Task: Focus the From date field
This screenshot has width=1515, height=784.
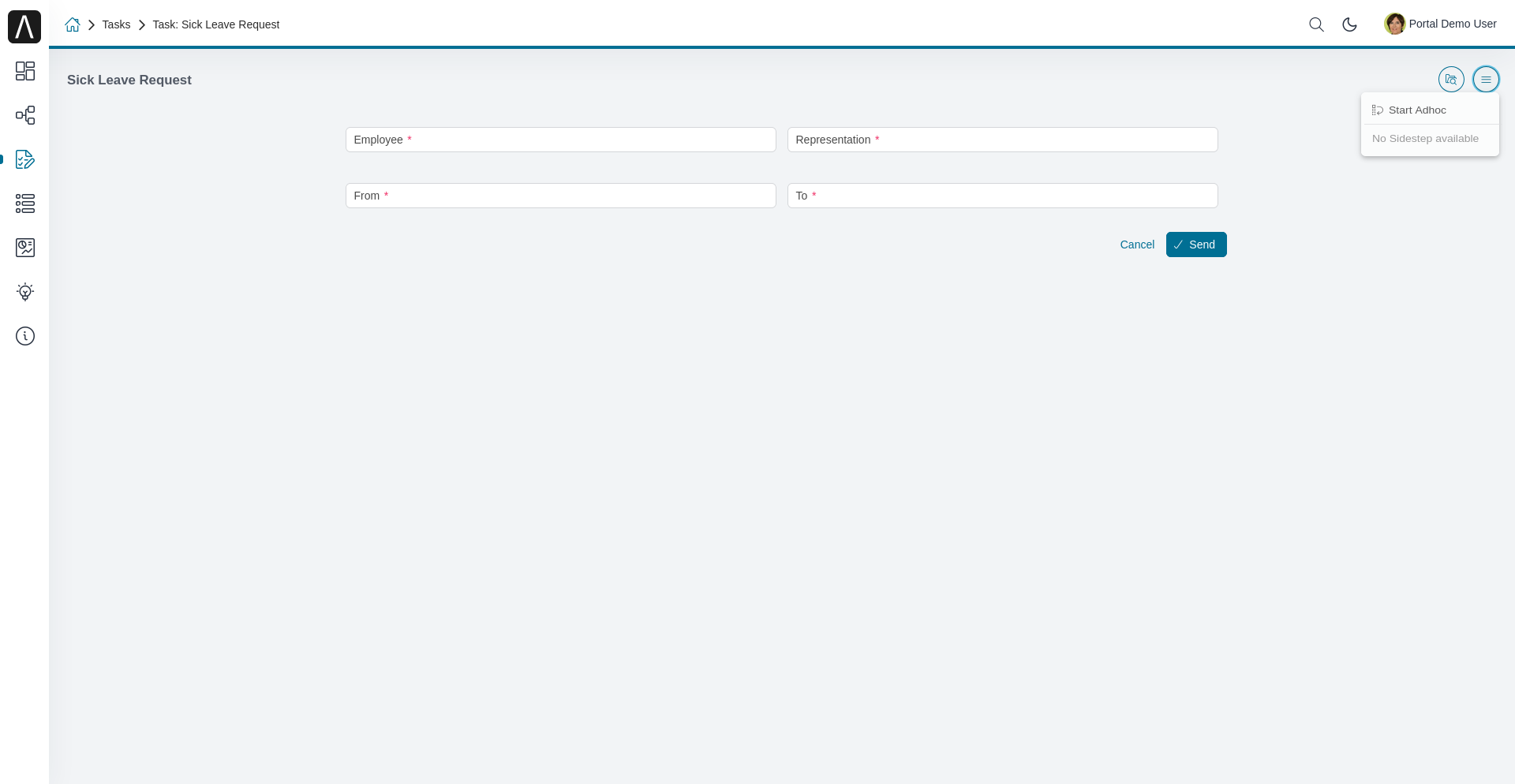Action: pos(560,196)
